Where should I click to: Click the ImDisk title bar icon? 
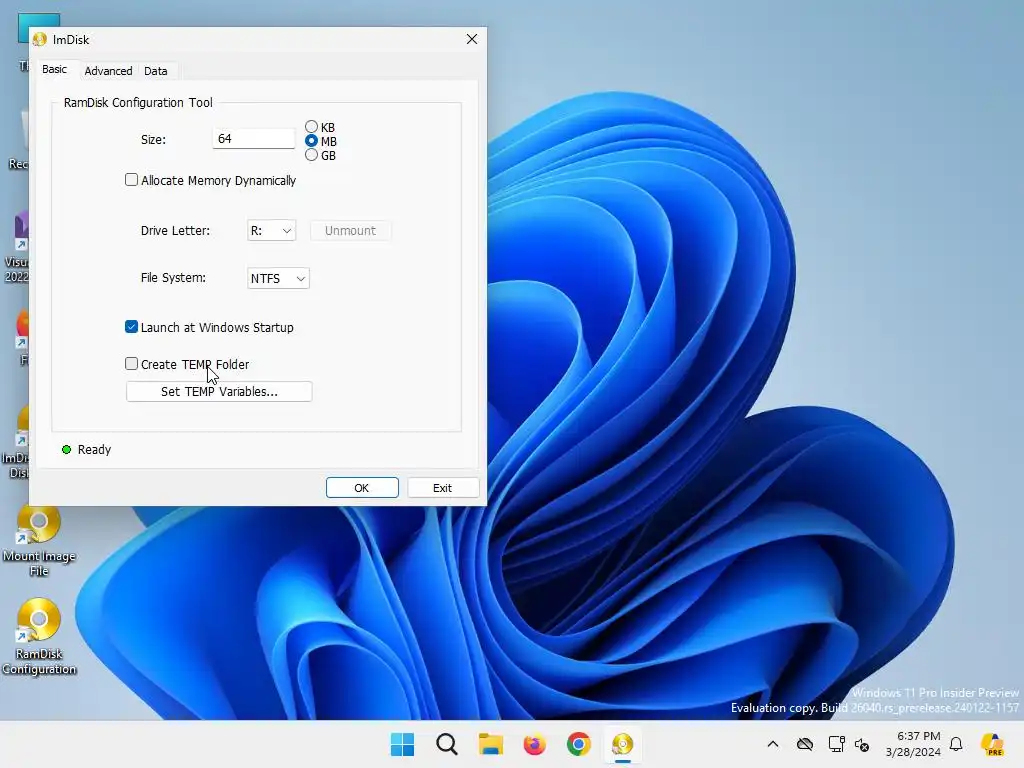(40, 39)
